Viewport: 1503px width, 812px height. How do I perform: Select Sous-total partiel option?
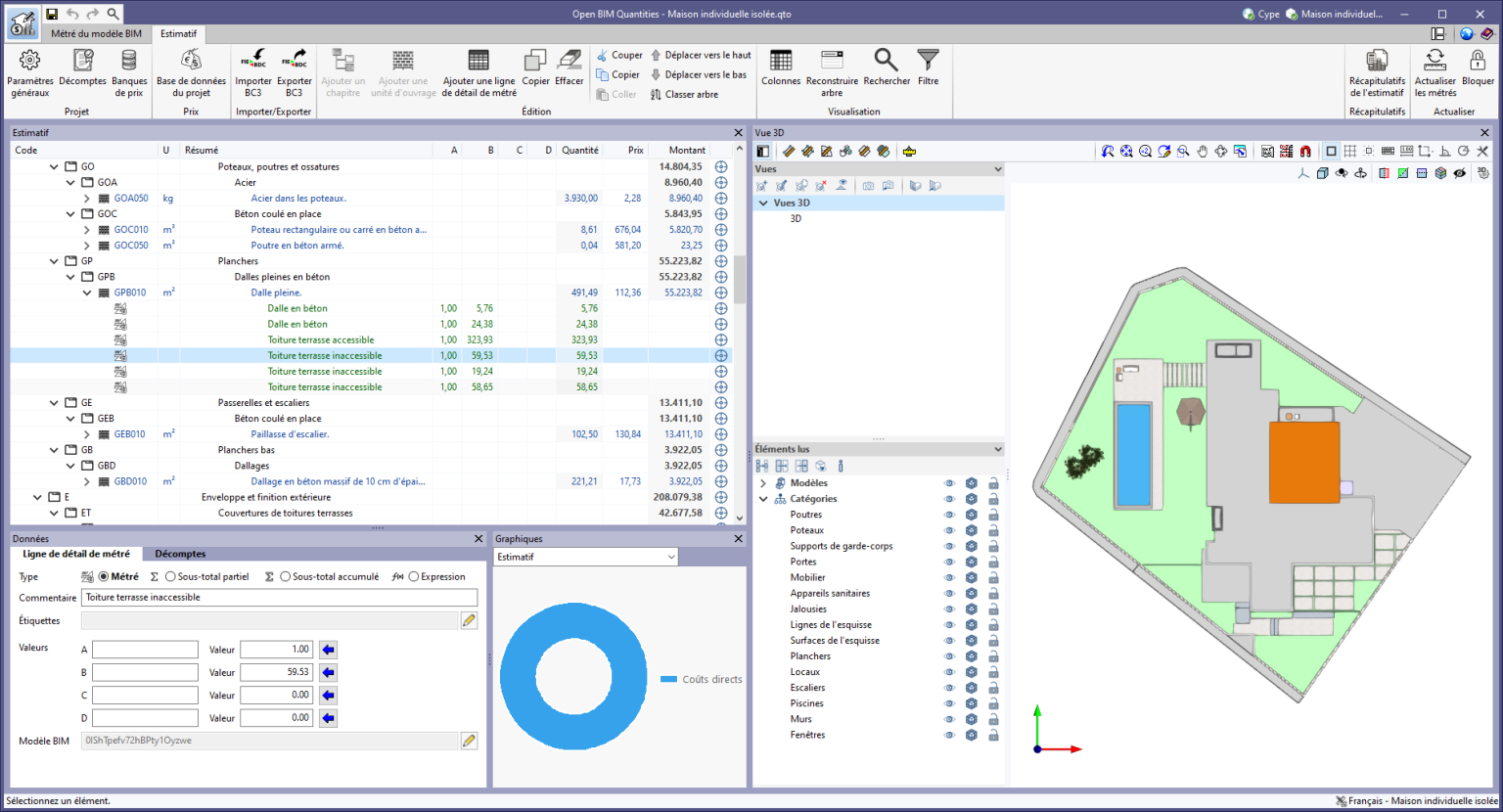[x=170, y=577]
